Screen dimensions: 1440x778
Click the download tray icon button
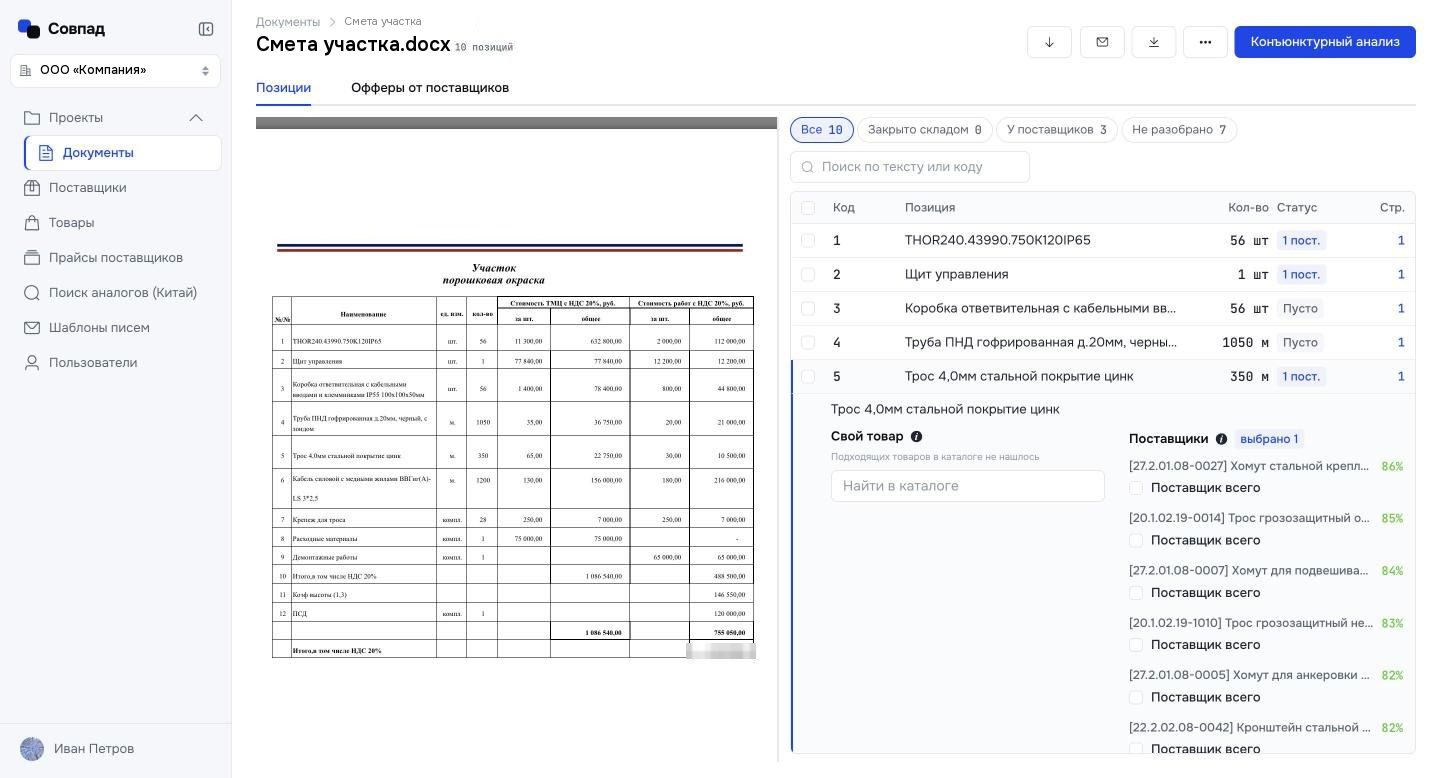1154,42
